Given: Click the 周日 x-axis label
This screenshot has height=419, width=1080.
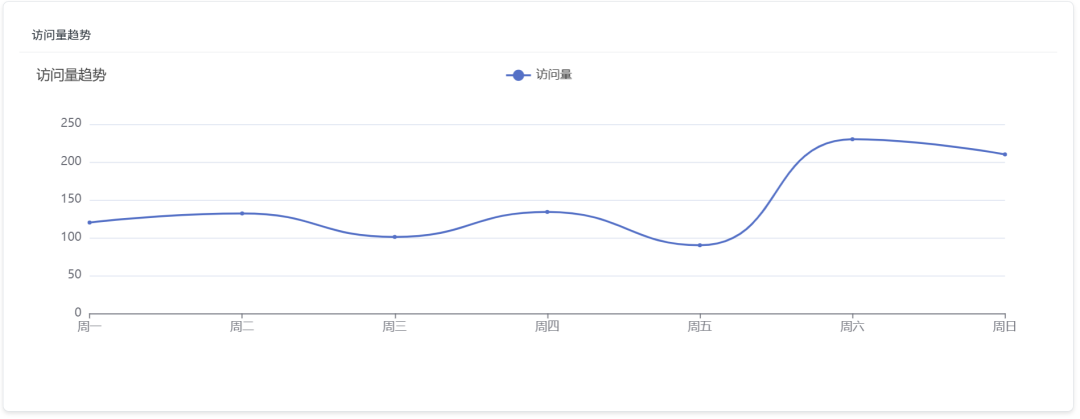Looking at the screenshot, I should [x=1004, y=326].
